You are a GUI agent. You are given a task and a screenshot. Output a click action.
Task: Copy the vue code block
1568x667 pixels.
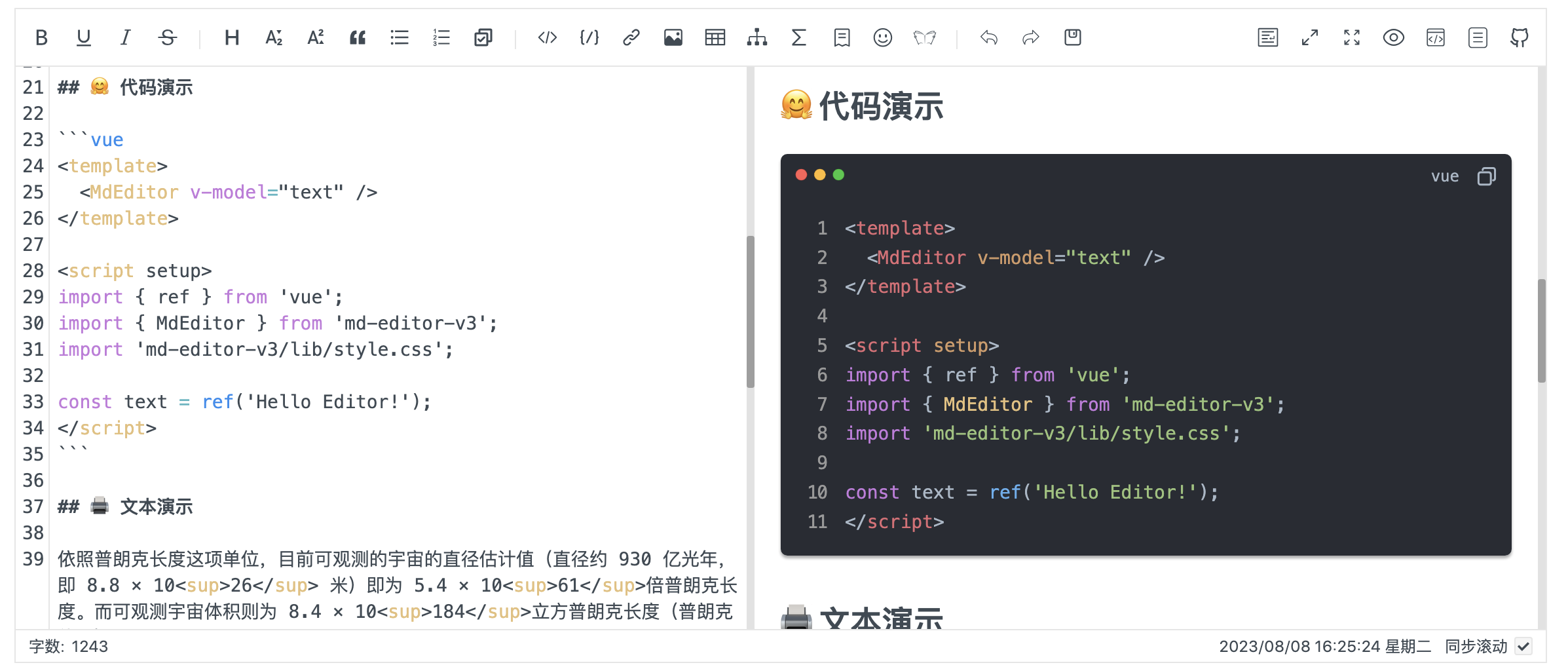1487,176
